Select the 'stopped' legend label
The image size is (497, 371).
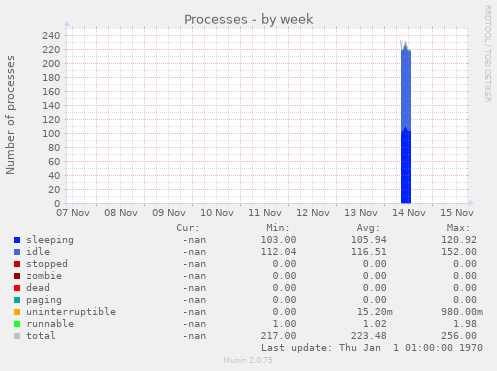click(47, 264)
